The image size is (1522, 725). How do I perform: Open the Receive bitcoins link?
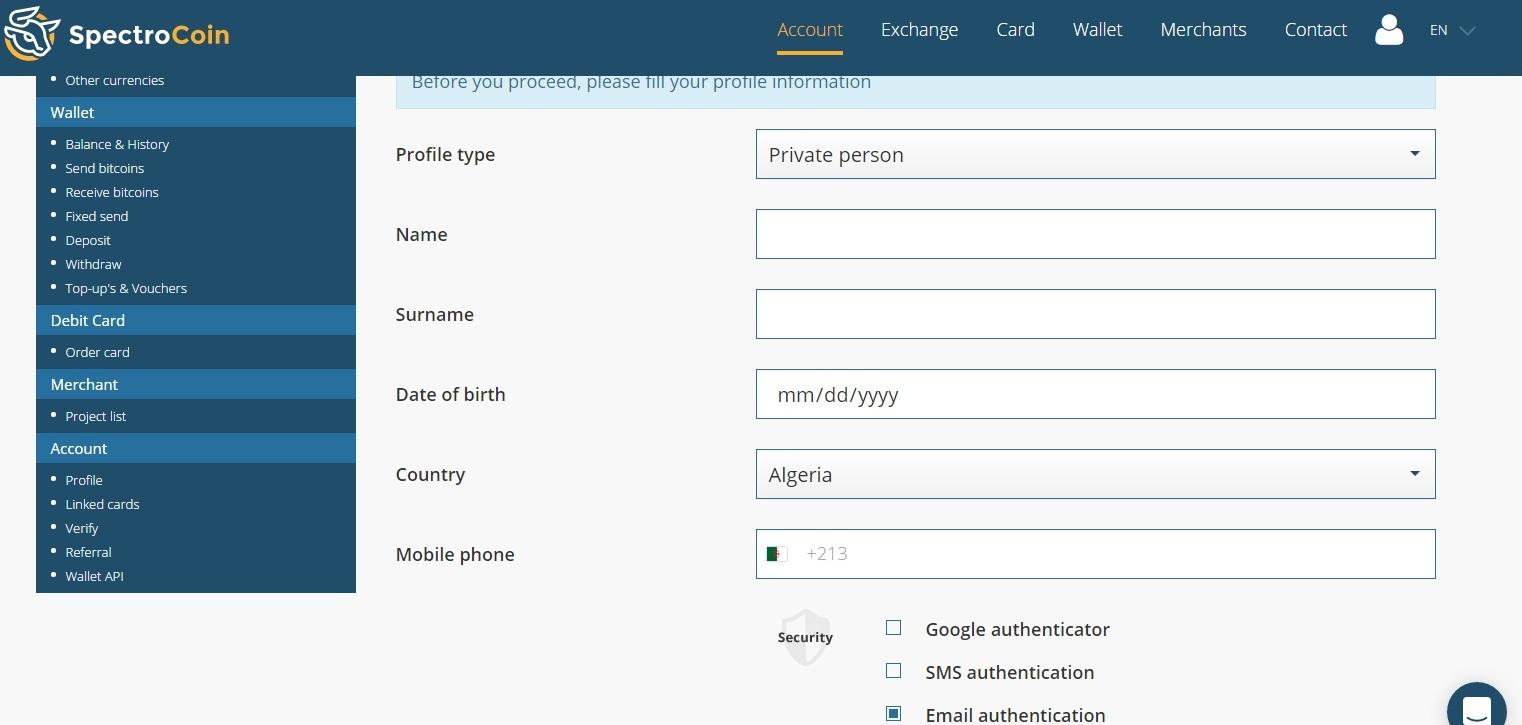(x=111, y=192)
